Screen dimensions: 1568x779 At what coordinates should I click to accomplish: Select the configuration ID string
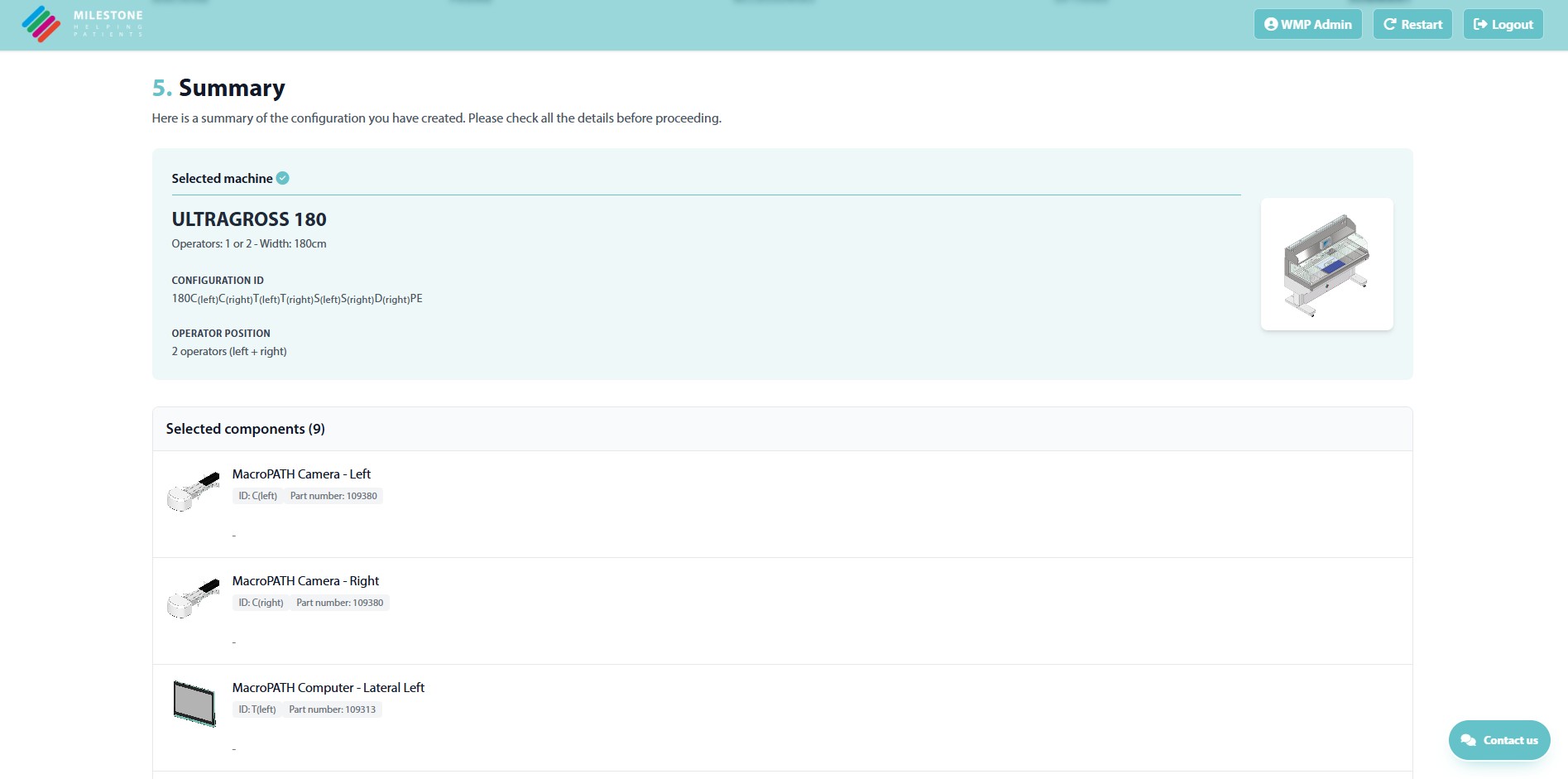point(297,299)
